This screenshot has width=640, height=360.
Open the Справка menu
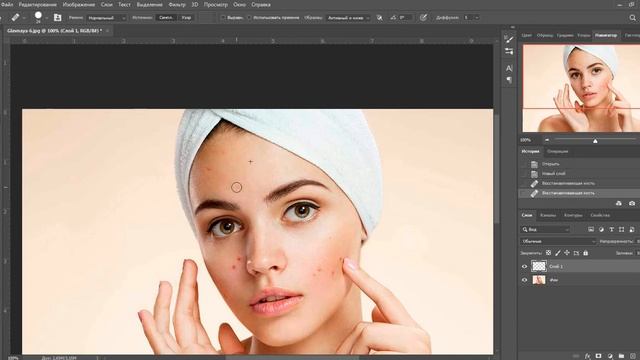[261, 4]
